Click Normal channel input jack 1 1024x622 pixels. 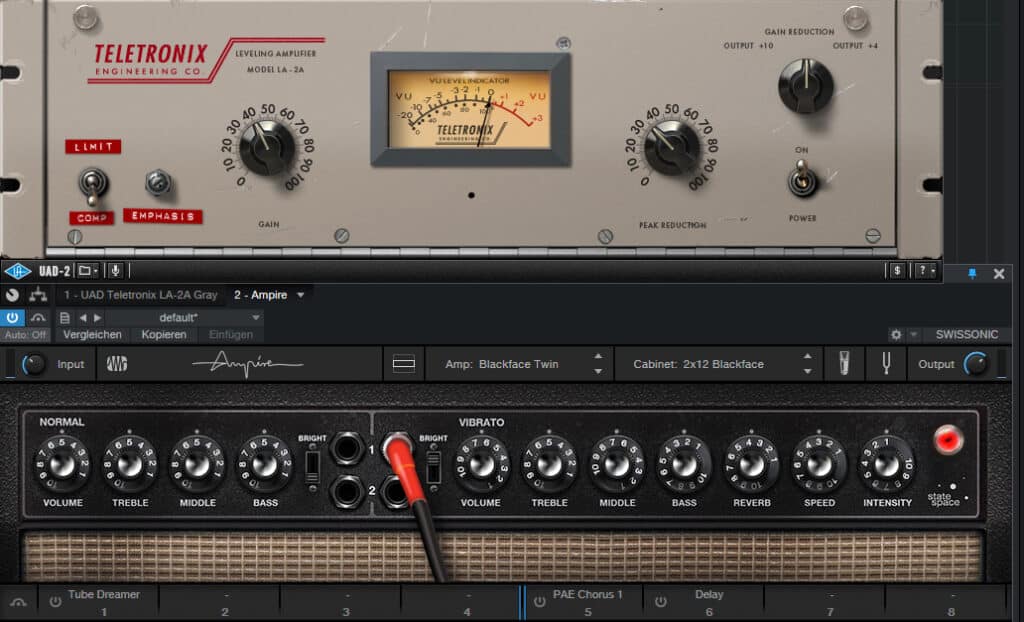click(347, 448)
